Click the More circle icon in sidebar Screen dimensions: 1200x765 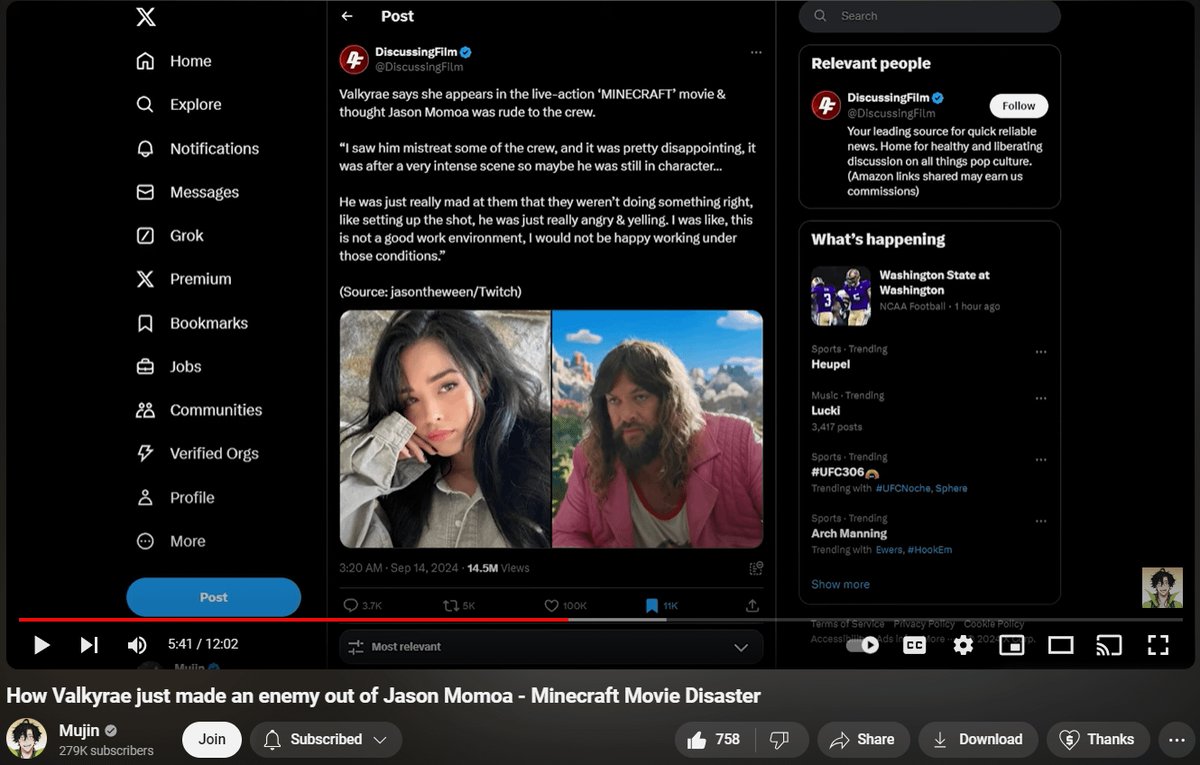click(145, 541)
